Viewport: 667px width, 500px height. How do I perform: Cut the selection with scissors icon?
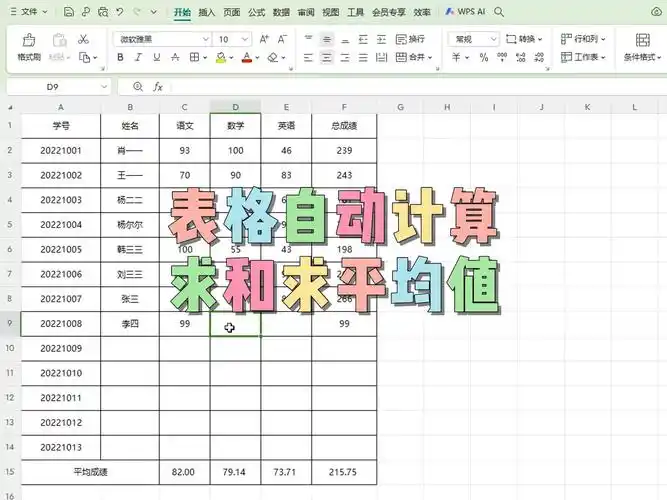point(83,39)
